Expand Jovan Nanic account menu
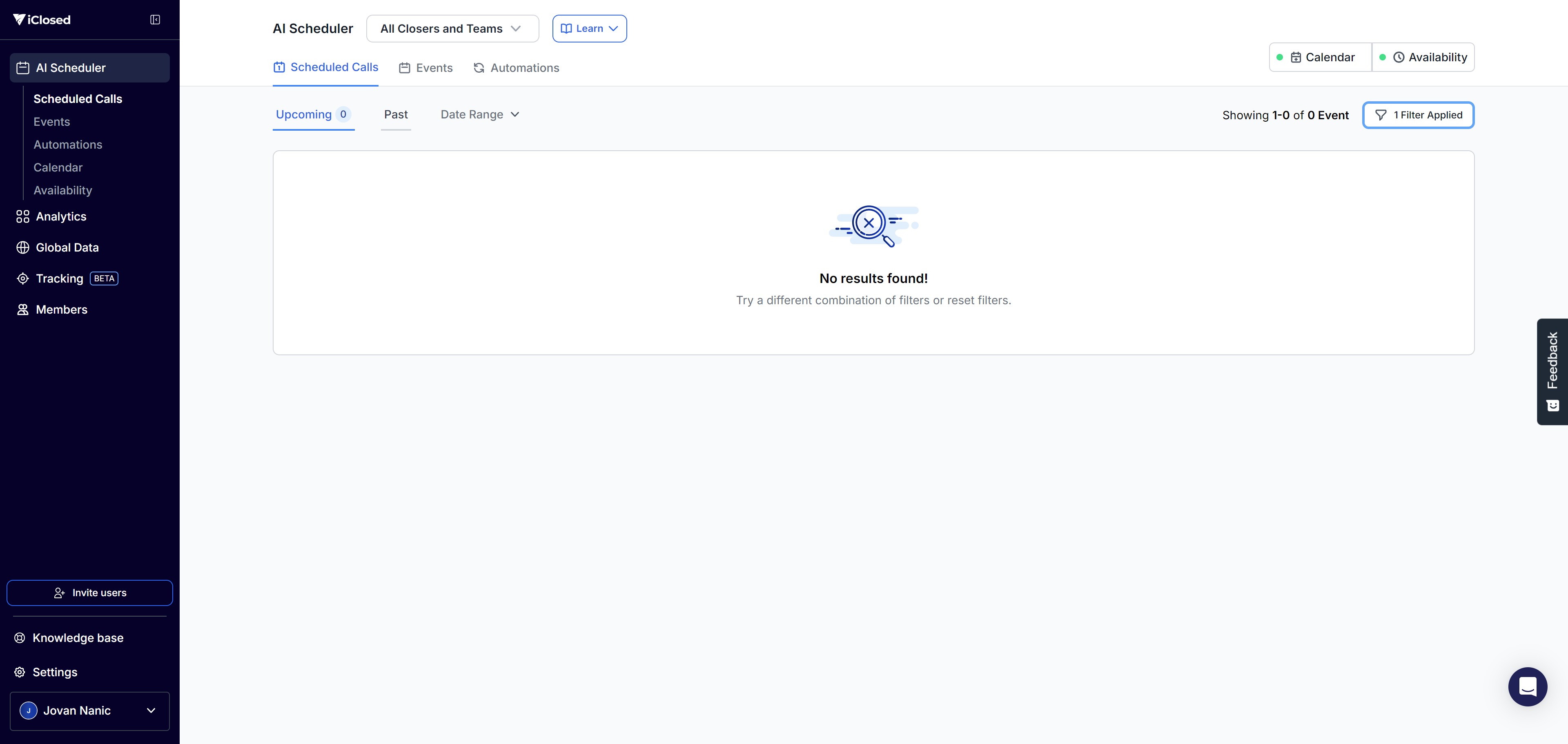The image size is (1568, 744). 89,711
